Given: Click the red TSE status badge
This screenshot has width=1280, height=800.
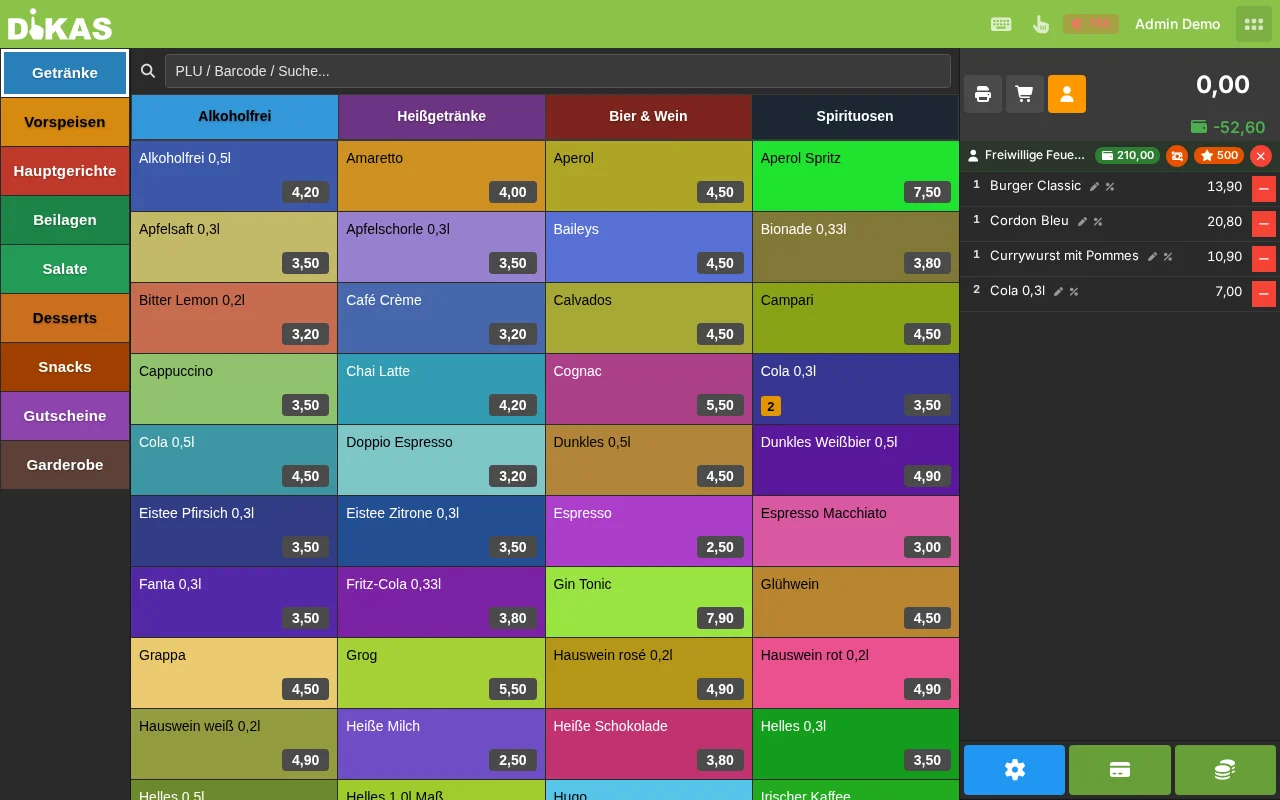Looking at the screenshot, I should pos(1090,24).
